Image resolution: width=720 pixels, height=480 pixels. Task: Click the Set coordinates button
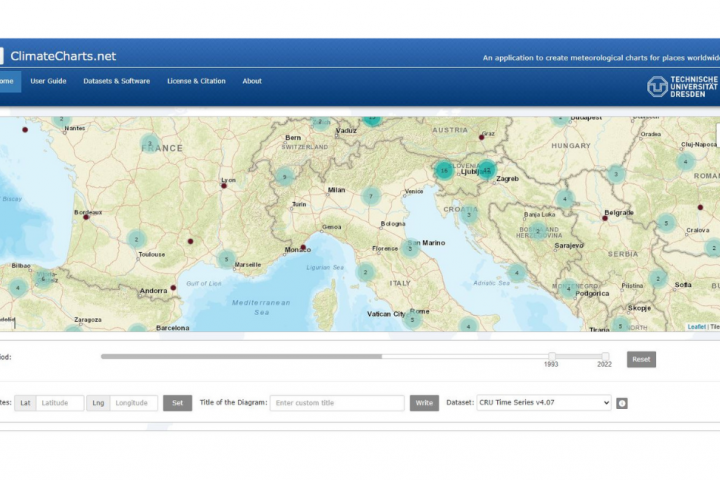pyautogui.click(x=177, y=403)
